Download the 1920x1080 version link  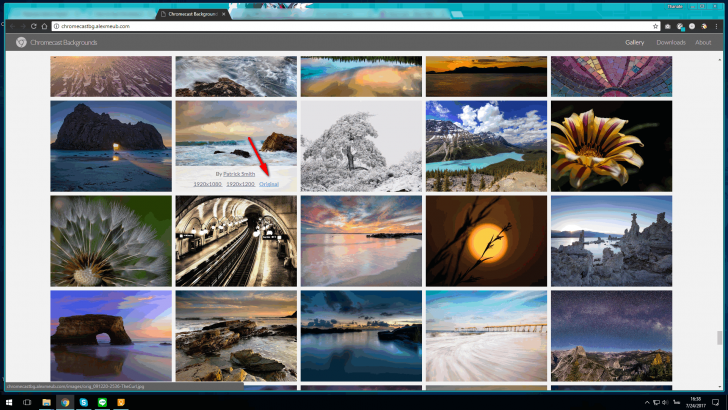pyautogui.click(x=208, y=184)
